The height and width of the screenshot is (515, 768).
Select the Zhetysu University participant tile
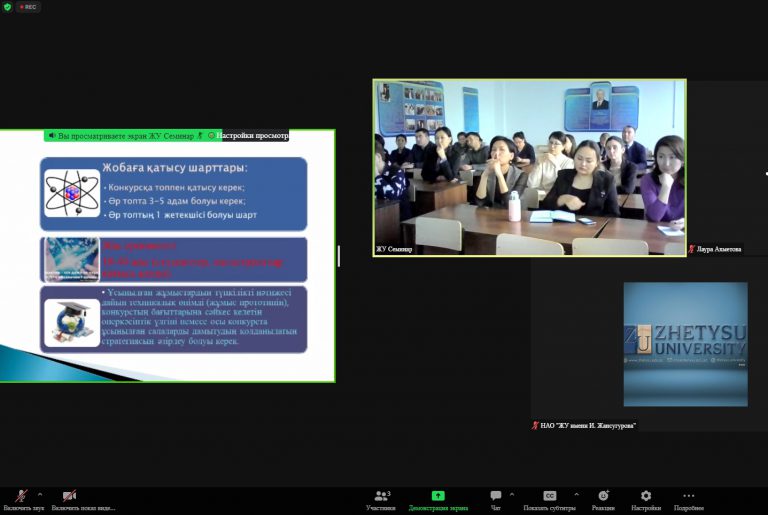point(685,344)
